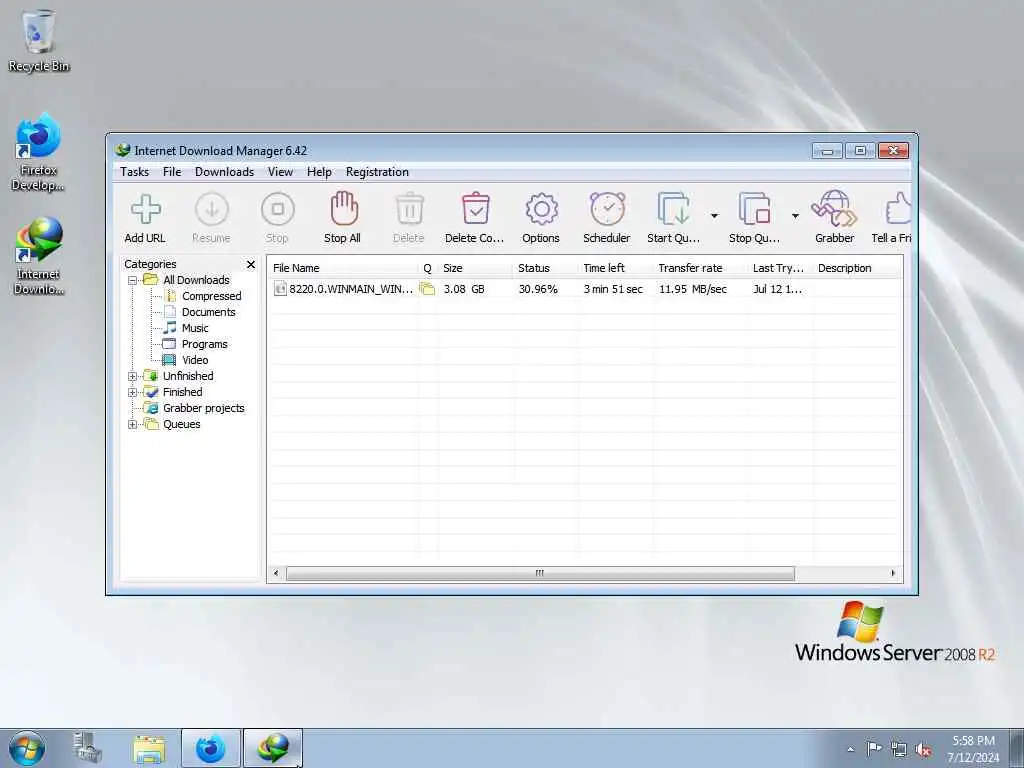The width and height of the screenshot is (1024, 768).
Task: Open Server Manager taskbar icon
Action: coord(87,748)
